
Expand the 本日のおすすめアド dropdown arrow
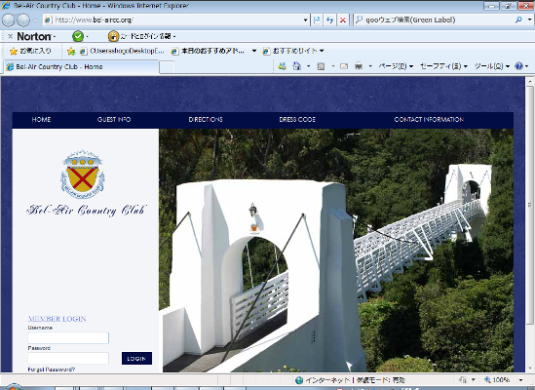click(x=254, y=51)
